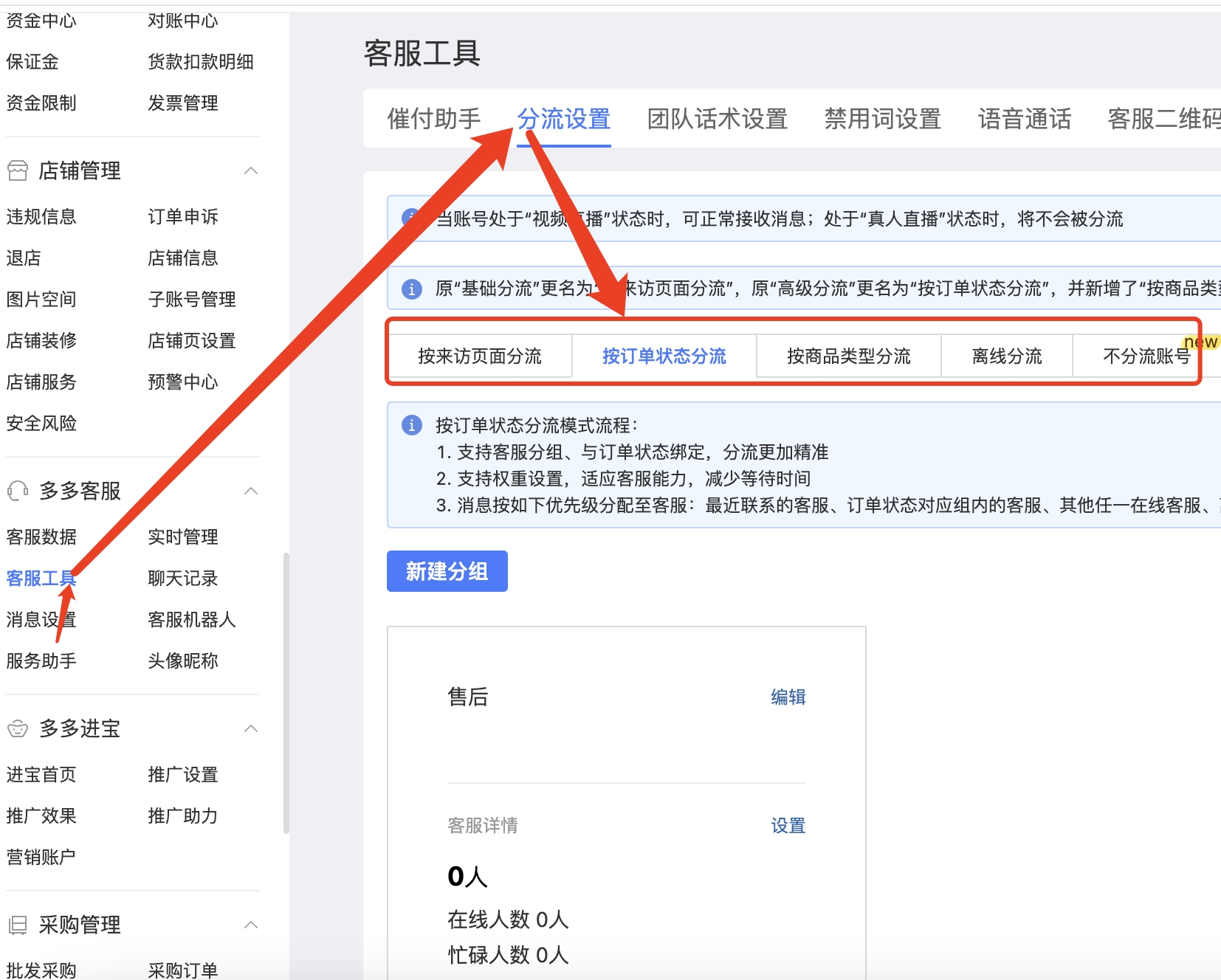The image size is (1221, 980).
Task: Open 客服机器人 in the sidebar
Action: (x=192, y=620)
